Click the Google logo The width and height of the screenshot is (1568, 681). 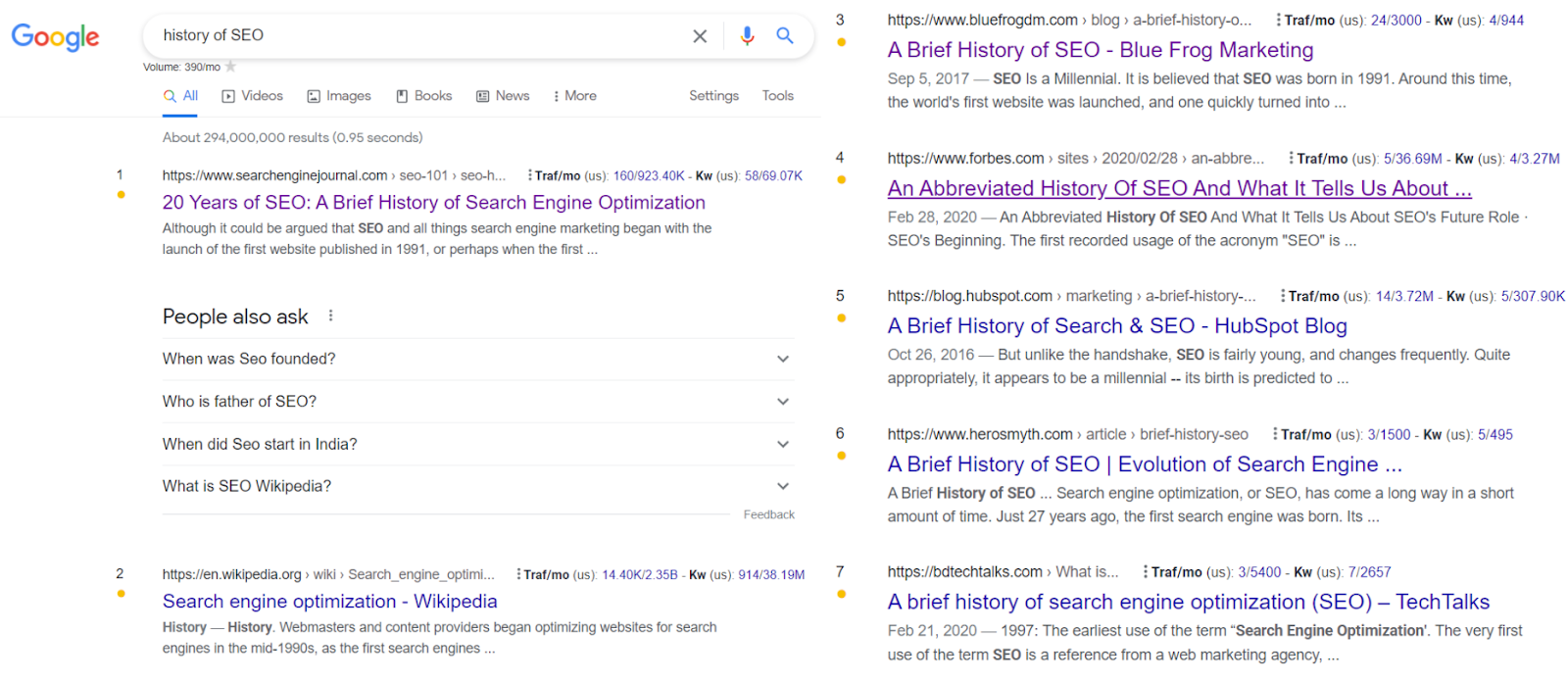point(55,37)
